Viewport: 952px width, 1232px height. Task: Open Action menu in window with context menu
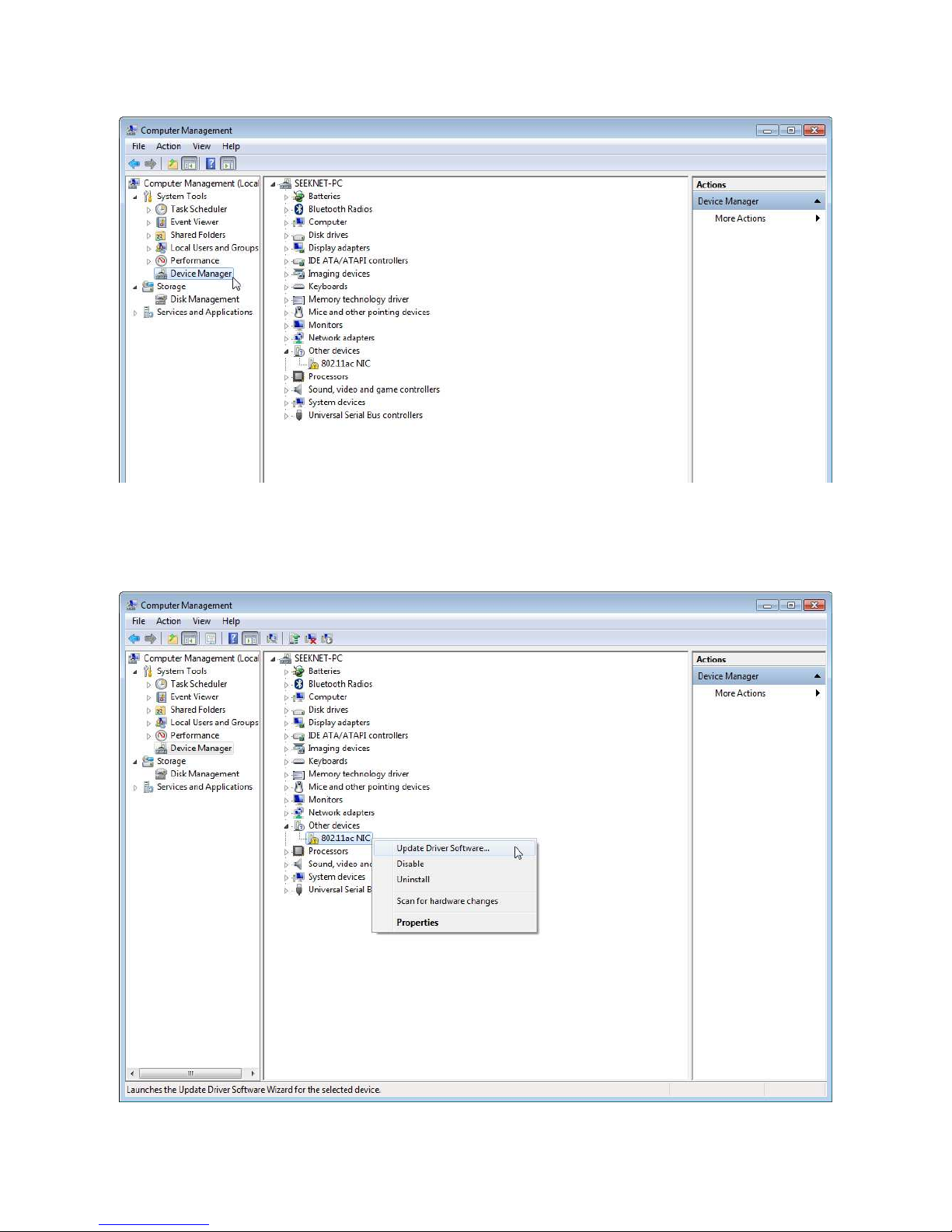[x=169, y=621]
